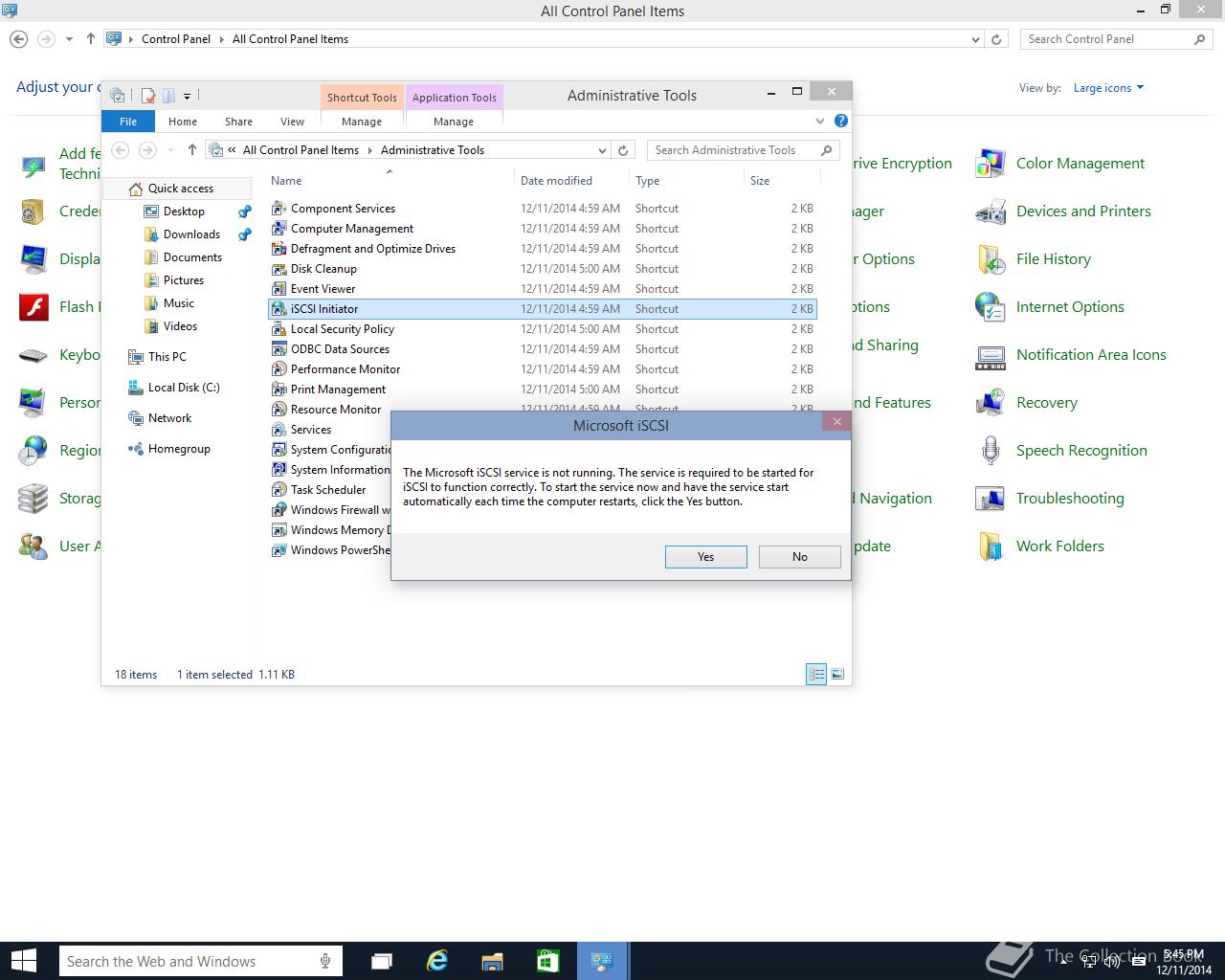The width and height of the screenshot is (1225, 980).
Task: Open the Home ribbon tab
Action: pos(183,122)
